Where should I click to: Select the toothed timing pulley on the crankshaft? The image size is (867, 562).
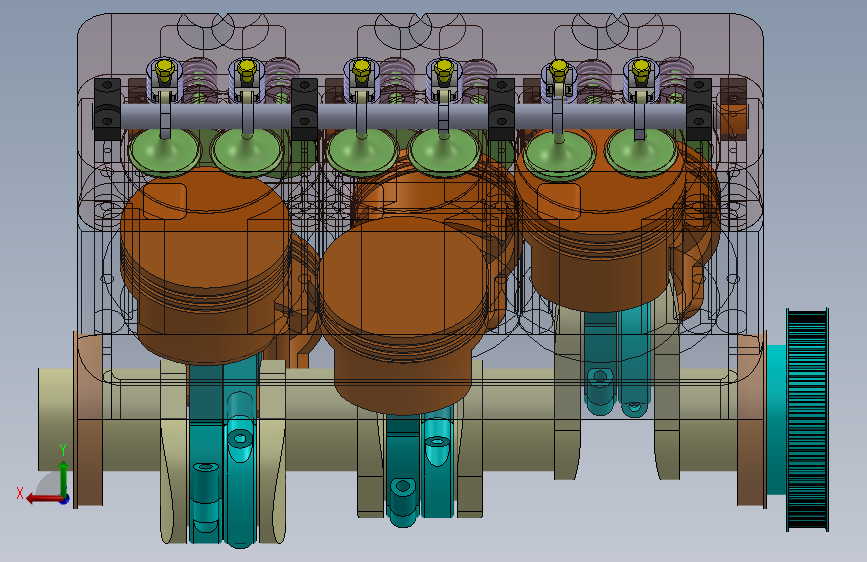[x=807, y=420]
